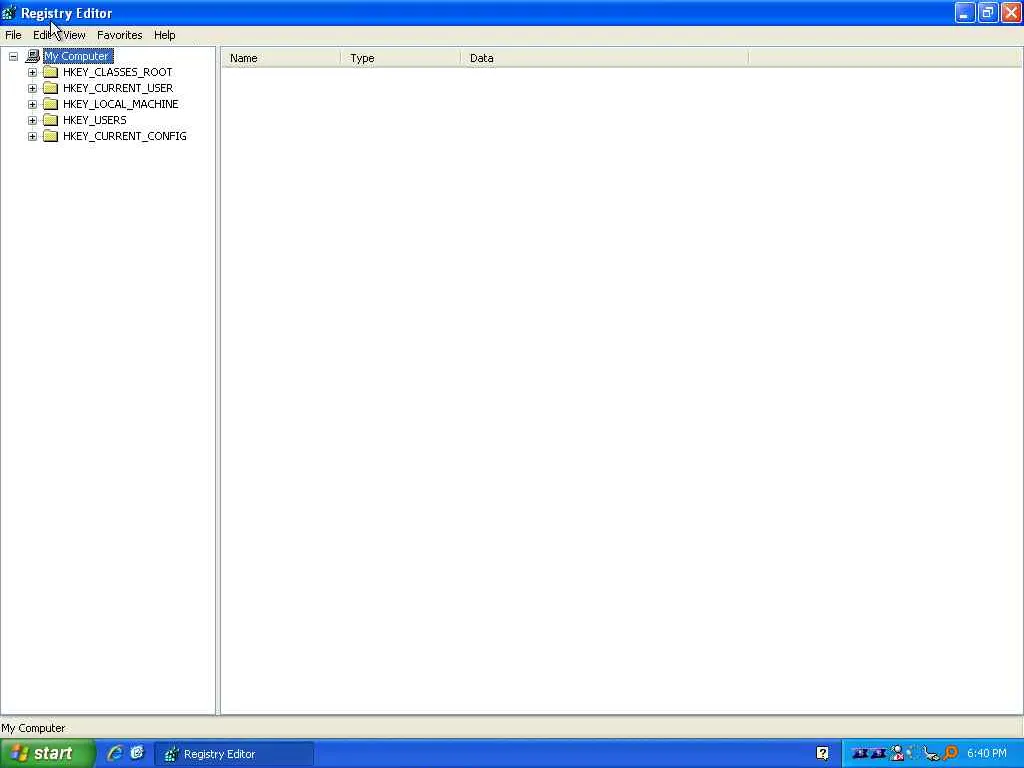Select the HKEY_CURRENT_USER label
The image size is (1024, 768).
(x=118, y=88)
